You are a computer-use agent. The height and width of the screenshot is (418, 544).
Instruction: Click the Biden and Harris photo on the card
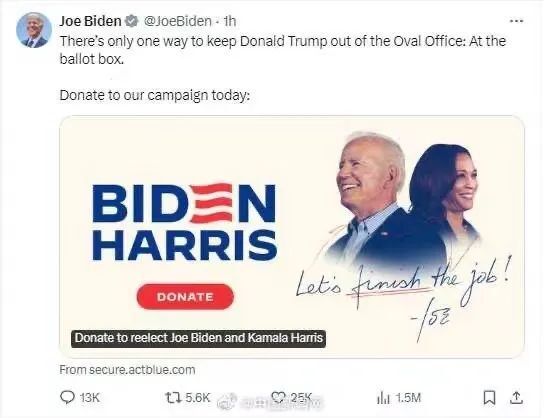coord(404,201)
